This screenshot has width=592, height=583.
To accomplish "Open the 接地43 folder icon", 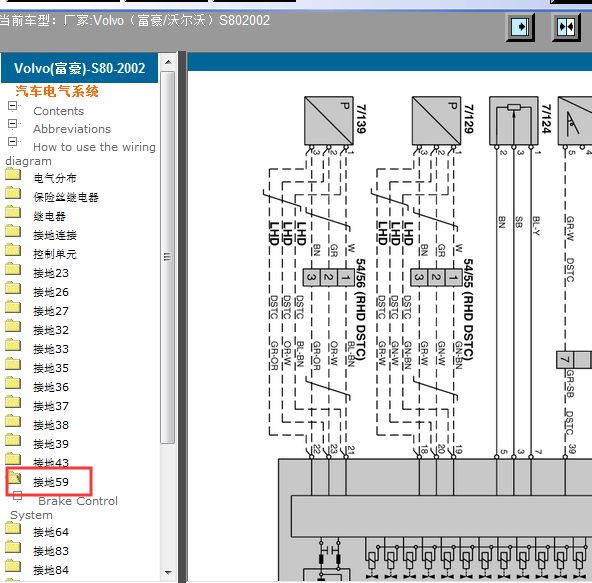I will click(13, 459).
